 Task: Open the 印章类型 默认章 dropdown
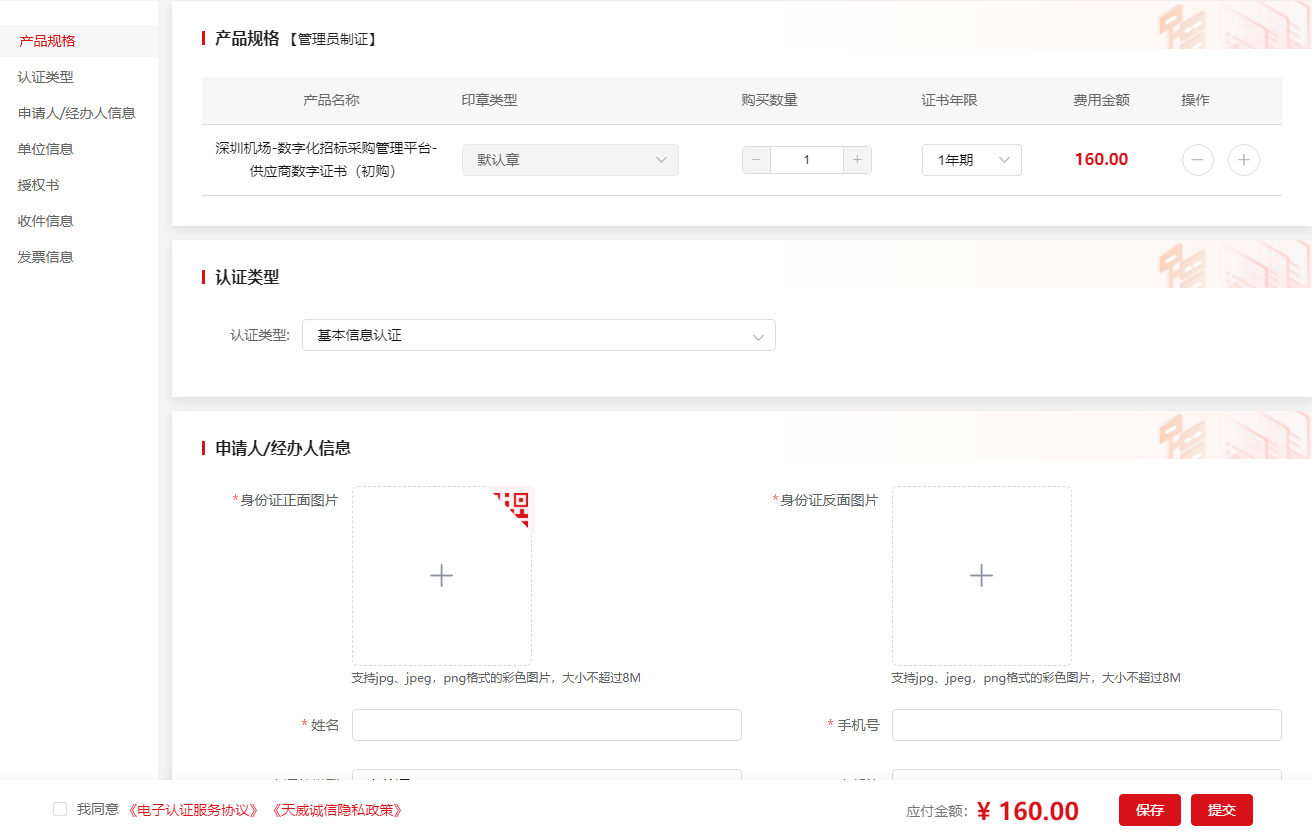570,160
